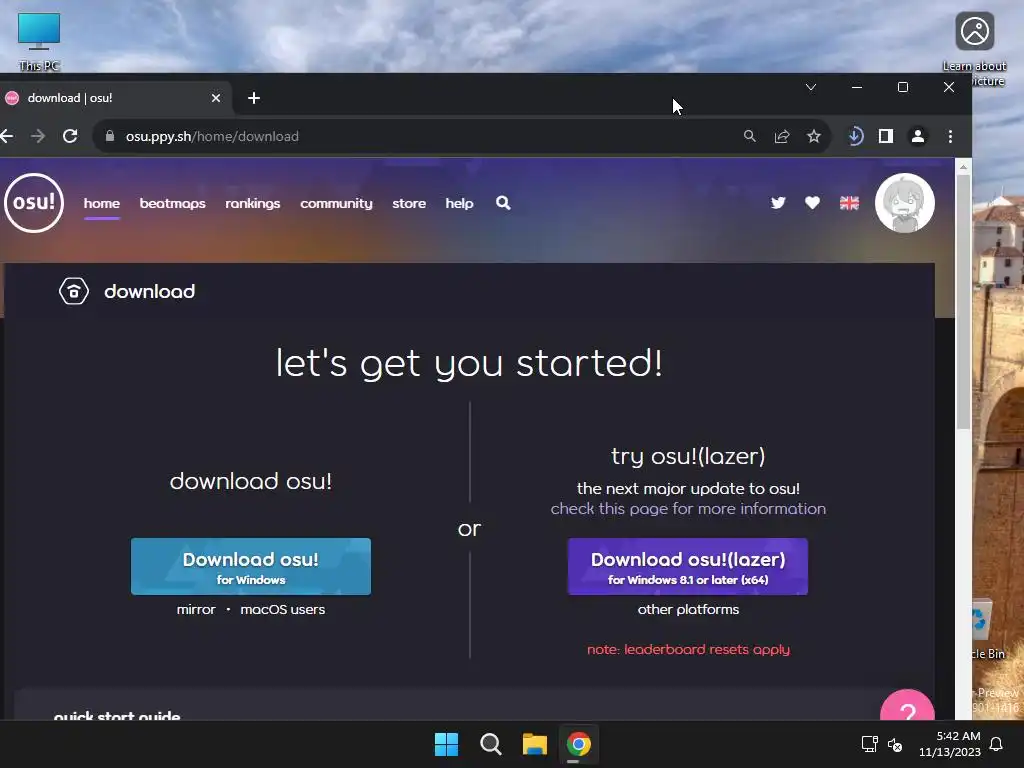Open the store nav menu
The width and height of the screenshot is (1024, 768).
409,203
